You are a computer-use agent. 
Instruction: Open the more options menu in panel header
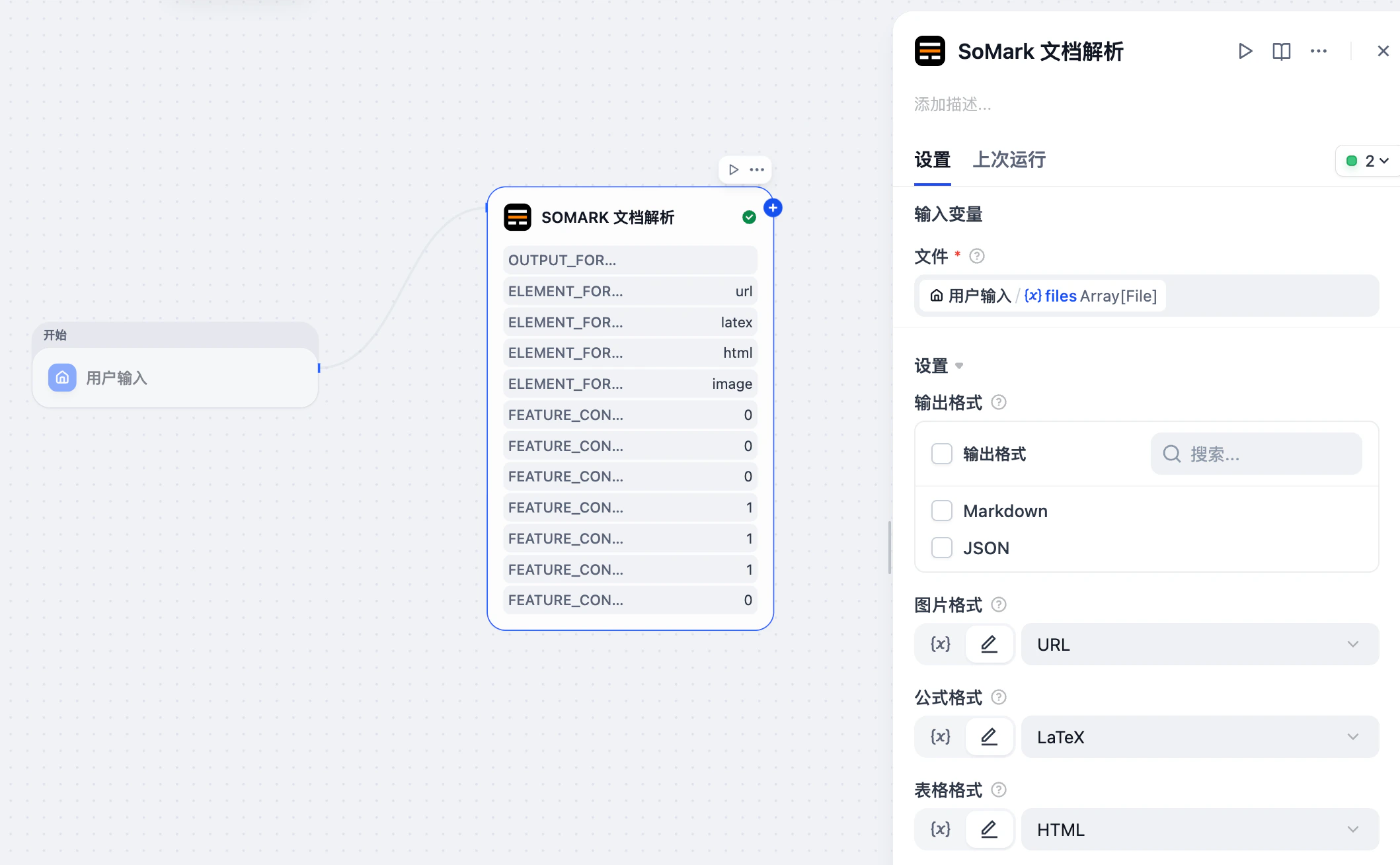pyautogui.click(x=1318, y=52)
